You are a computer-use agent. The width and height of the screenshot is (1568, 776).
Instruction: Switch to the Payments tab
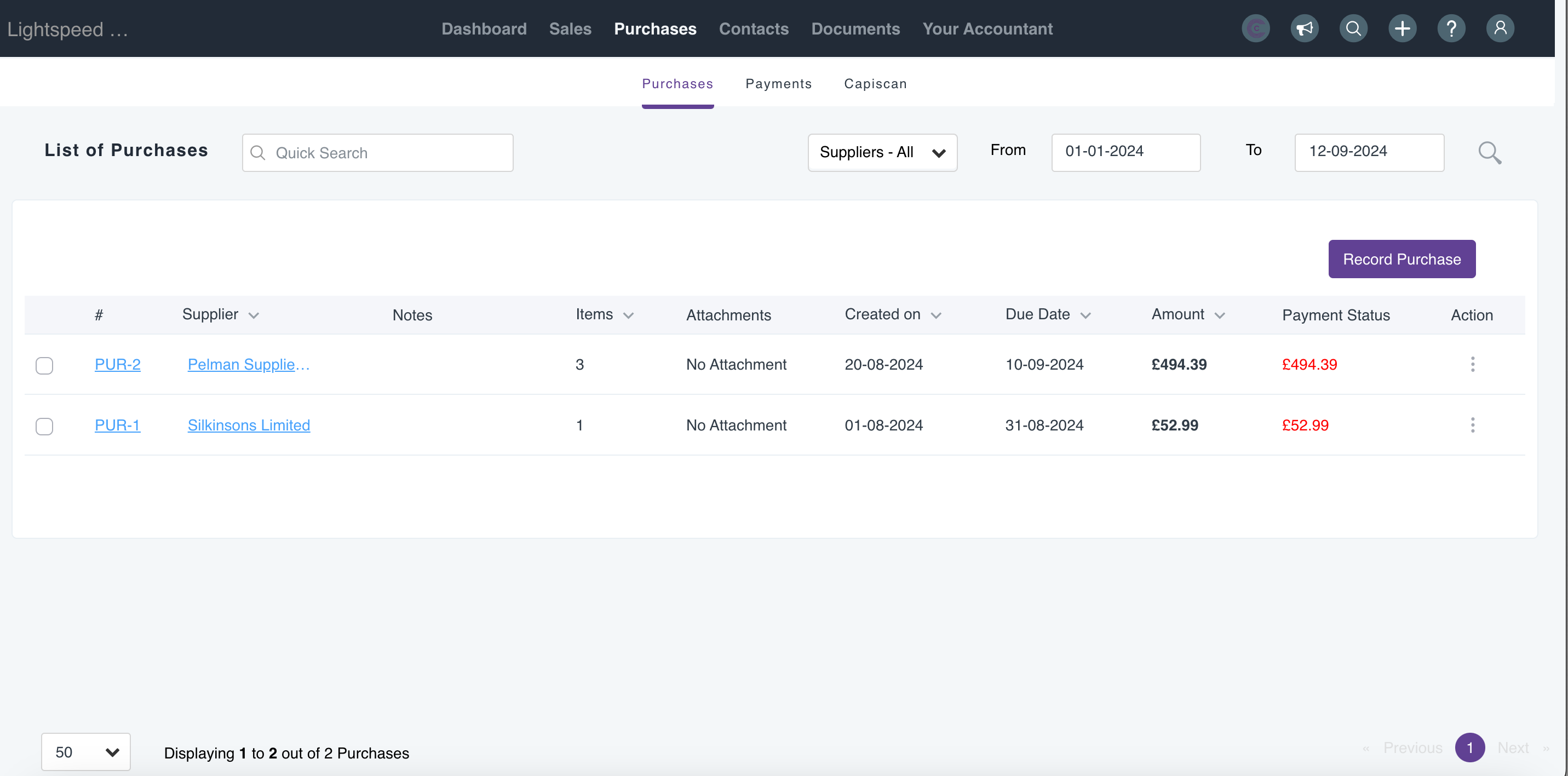778,84
